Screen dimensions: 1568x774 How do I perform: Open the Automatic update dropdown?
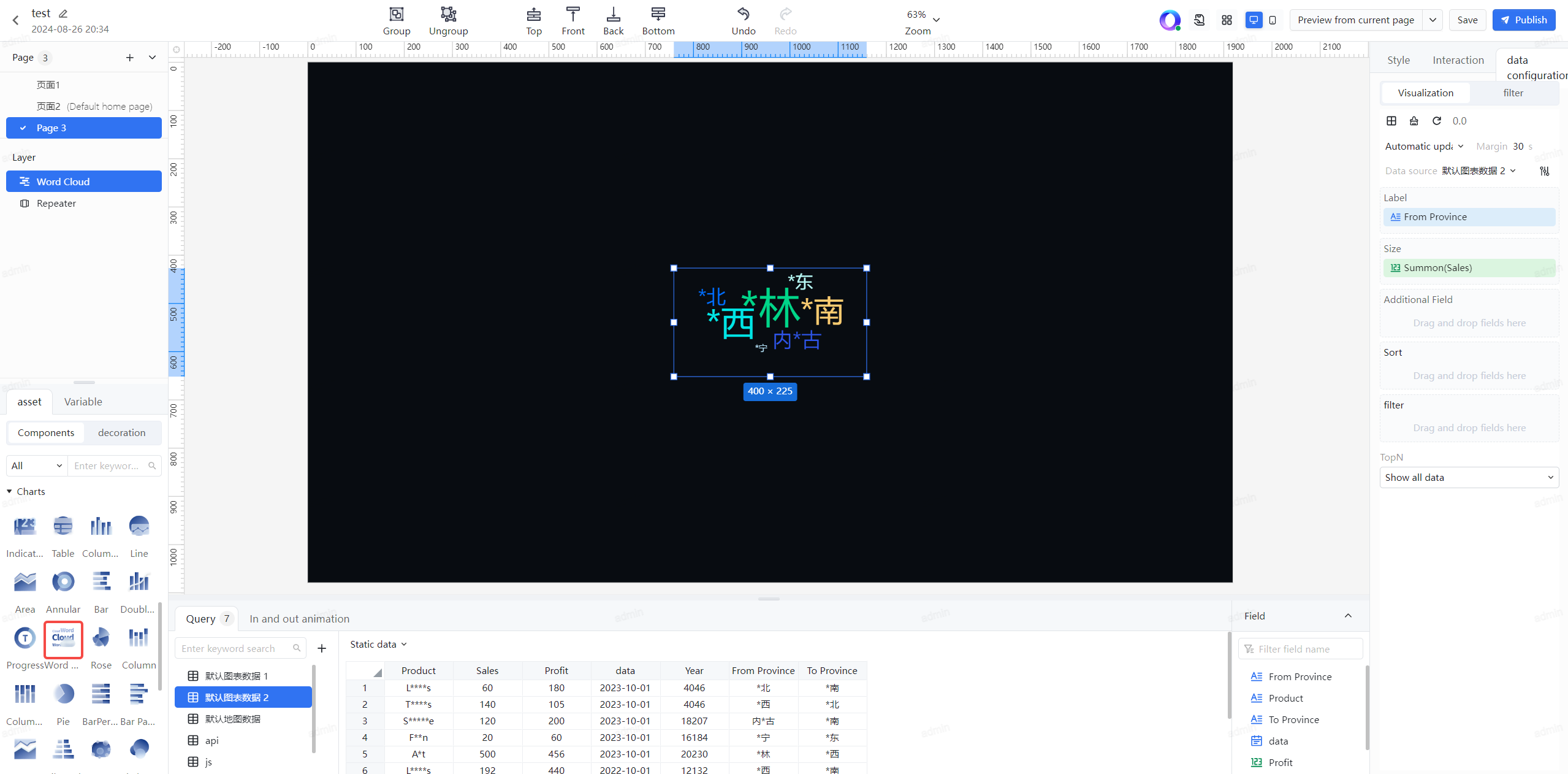[x=1423, y=146]
